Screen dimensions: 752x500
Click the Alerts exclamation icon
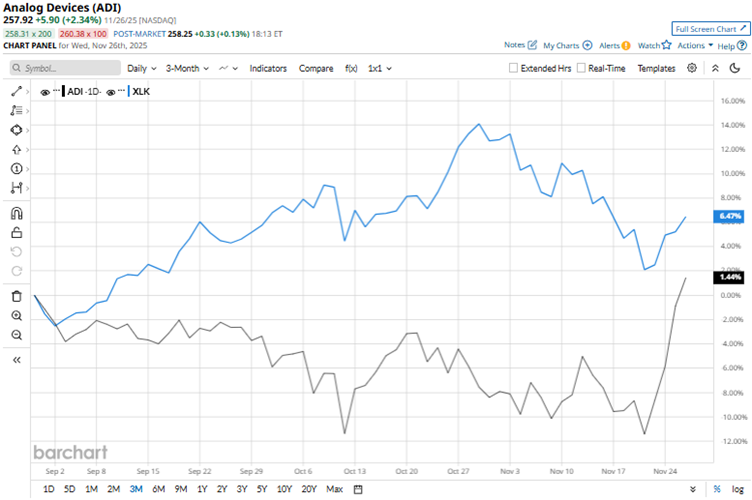pos(626,46)
